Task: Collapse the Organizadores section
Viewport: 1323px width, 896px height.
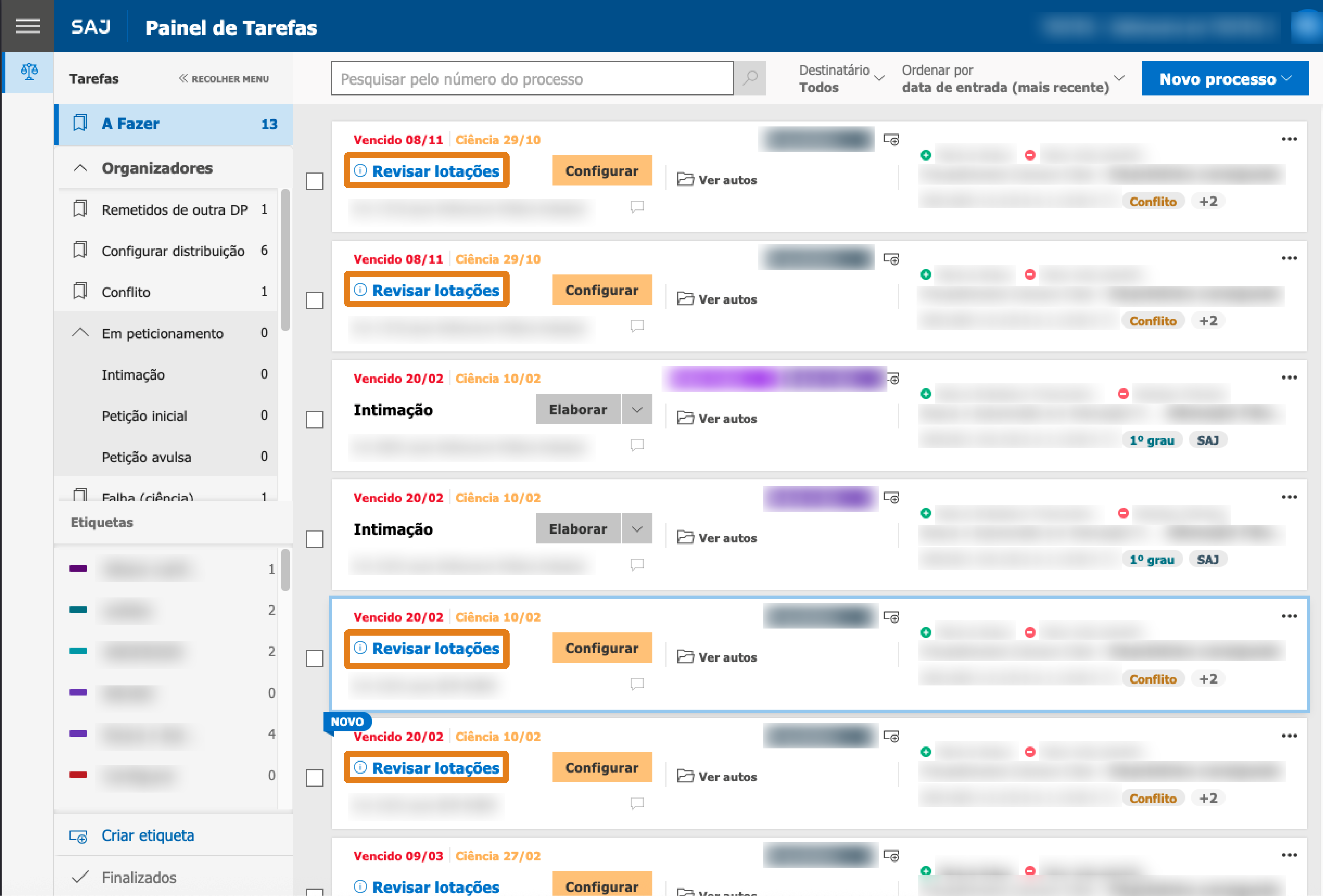Action: coord(80,168)
